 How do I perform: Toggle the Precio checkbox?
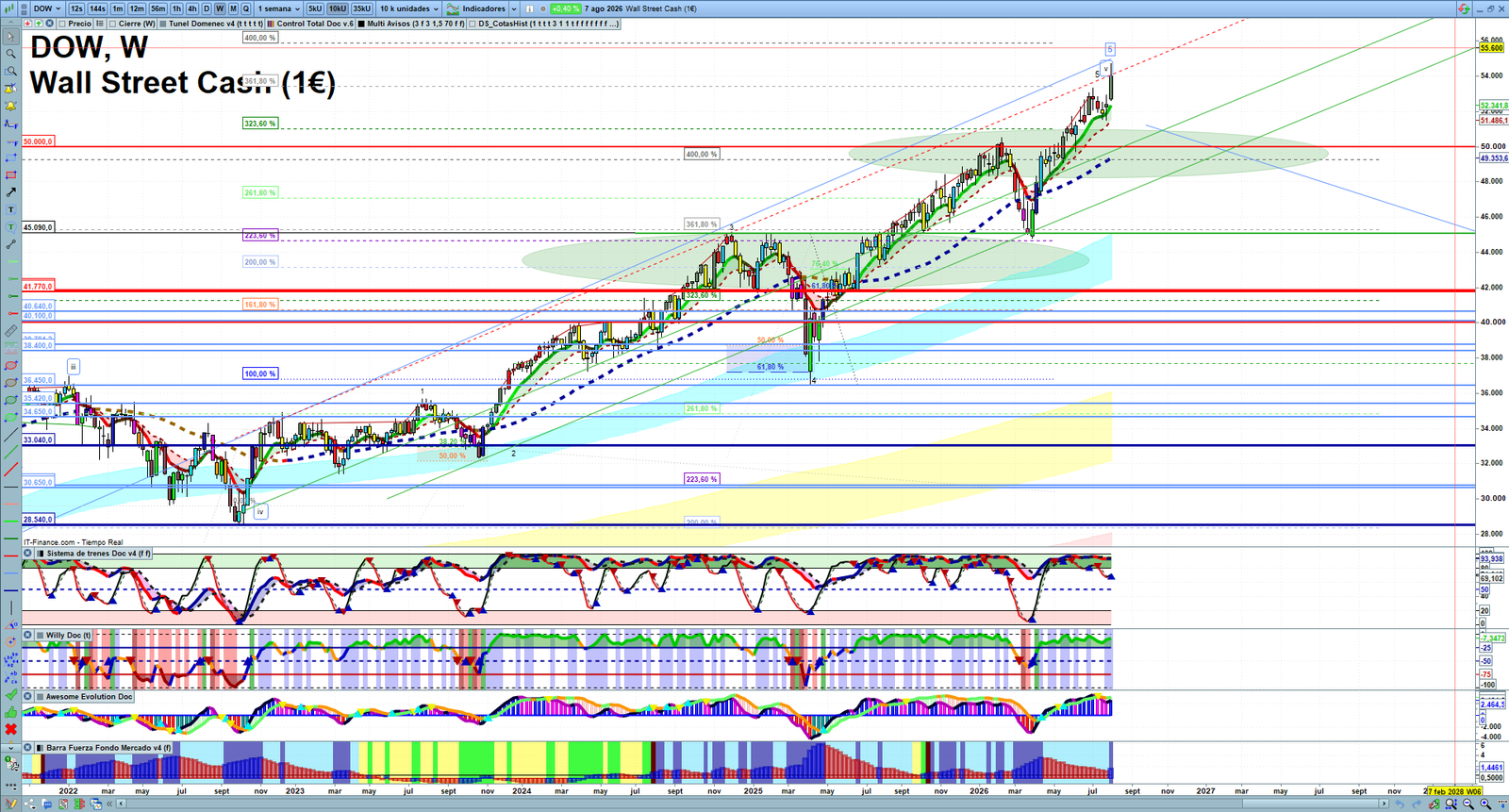tap(62, 23)
